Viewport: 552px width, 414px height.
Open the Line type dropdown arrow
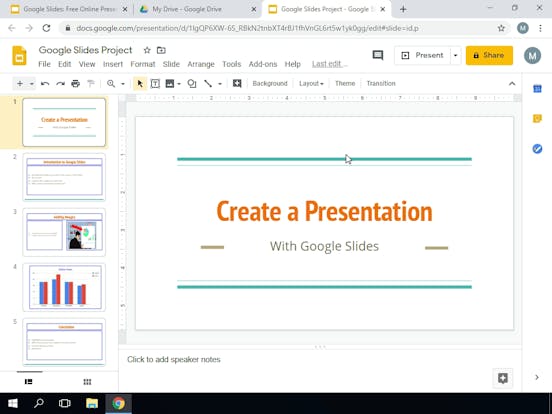coord(220,84)
